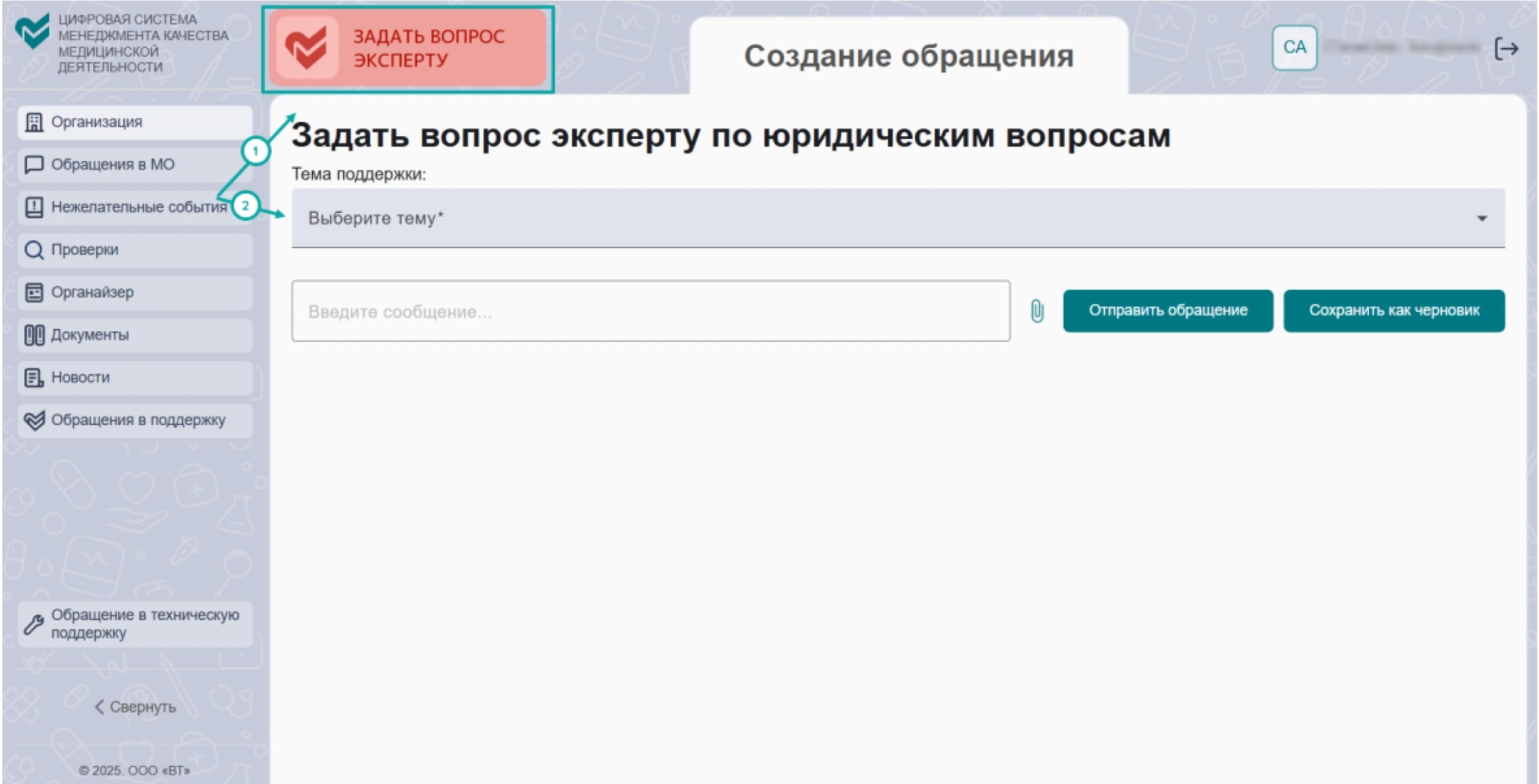Click the Организация building icon
Viewport: 1539px width, 784px height.
(34, 122)
